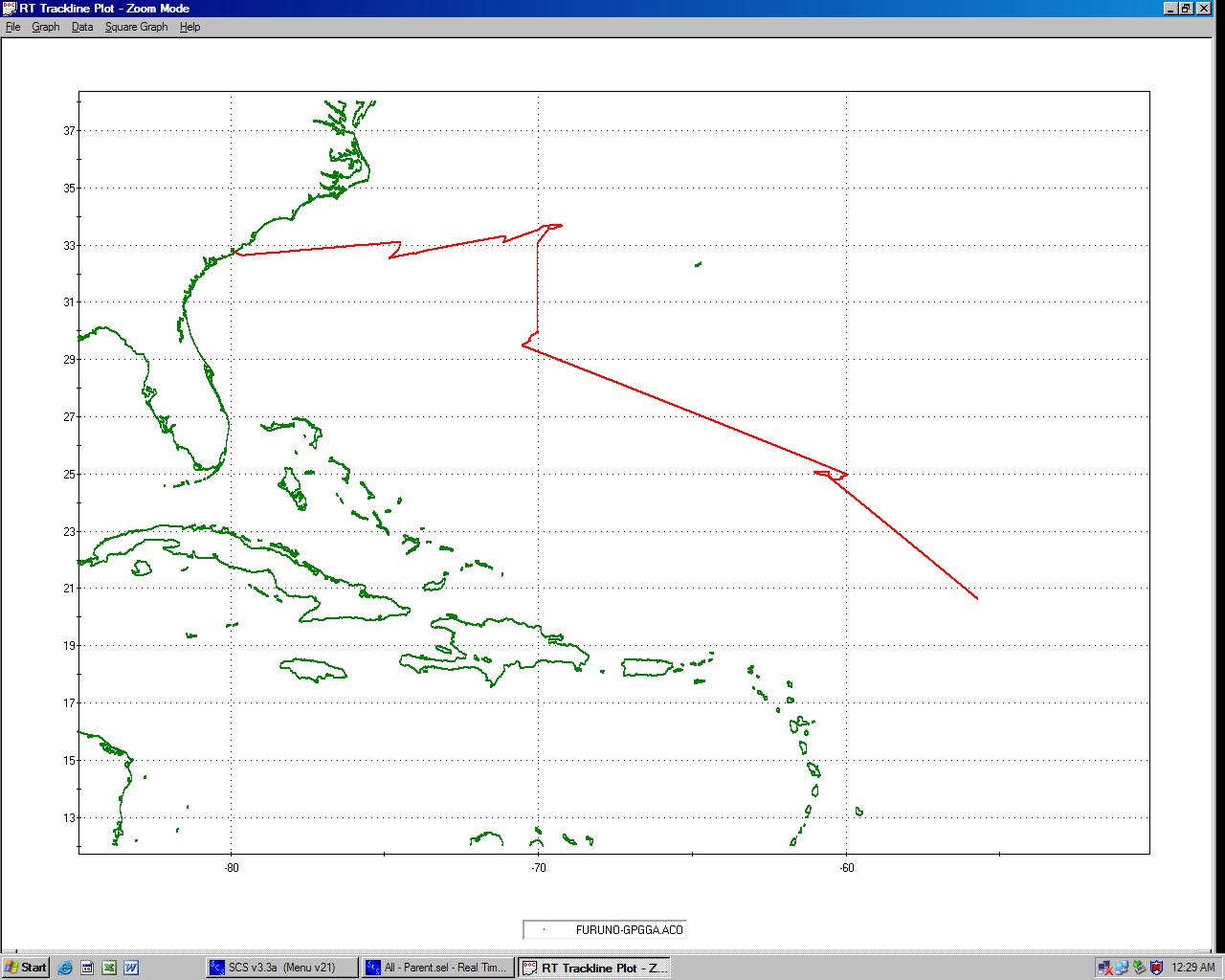Switch to All - Parent.sel taskbar window

click(437, 968)
